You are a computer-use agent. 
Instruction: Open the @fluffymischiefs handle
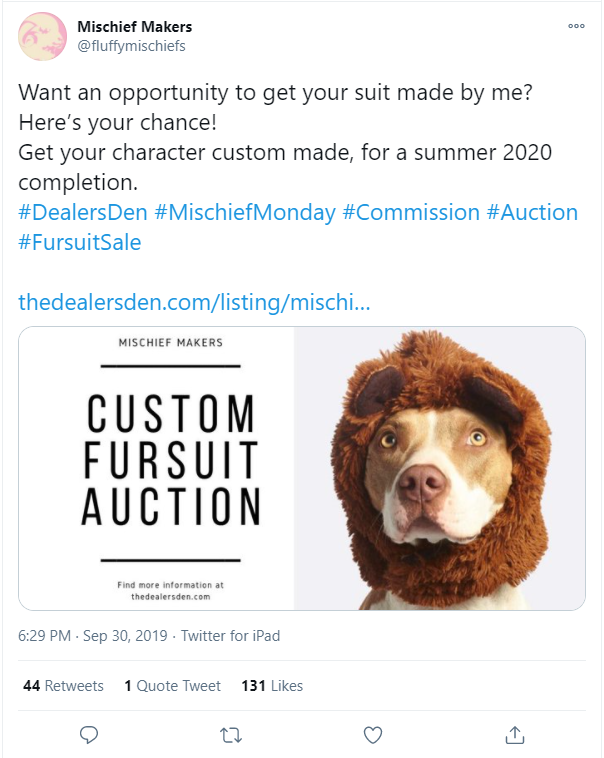click(x=131, y=46)
